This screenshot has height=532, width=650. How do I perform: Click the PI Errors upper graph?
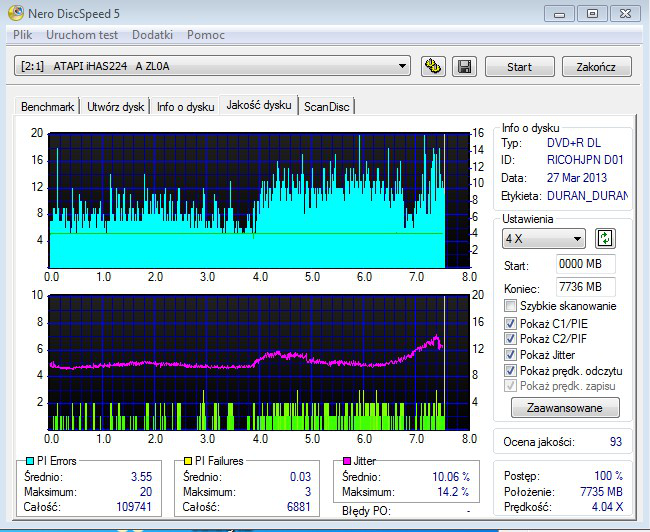point(259,200)
